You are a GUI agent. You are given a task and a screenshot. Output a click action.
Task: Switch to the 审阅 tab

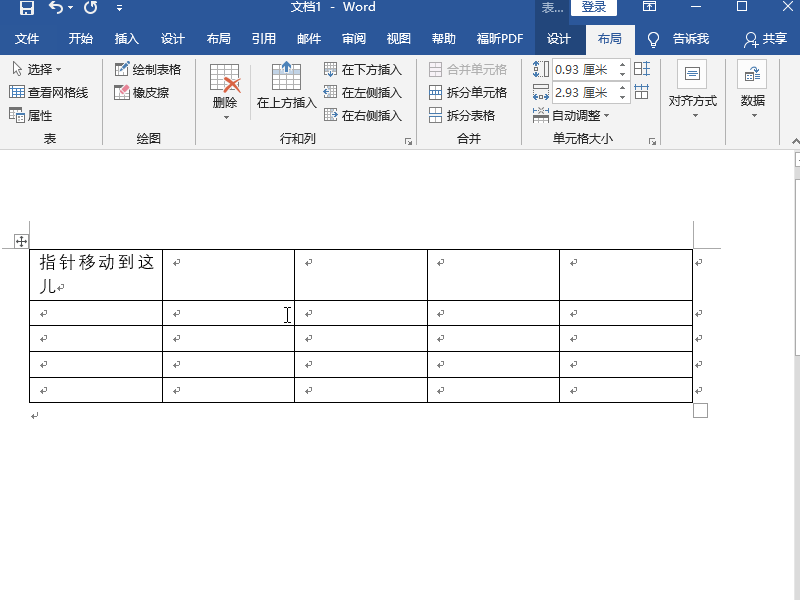click(x=354, y=39)
